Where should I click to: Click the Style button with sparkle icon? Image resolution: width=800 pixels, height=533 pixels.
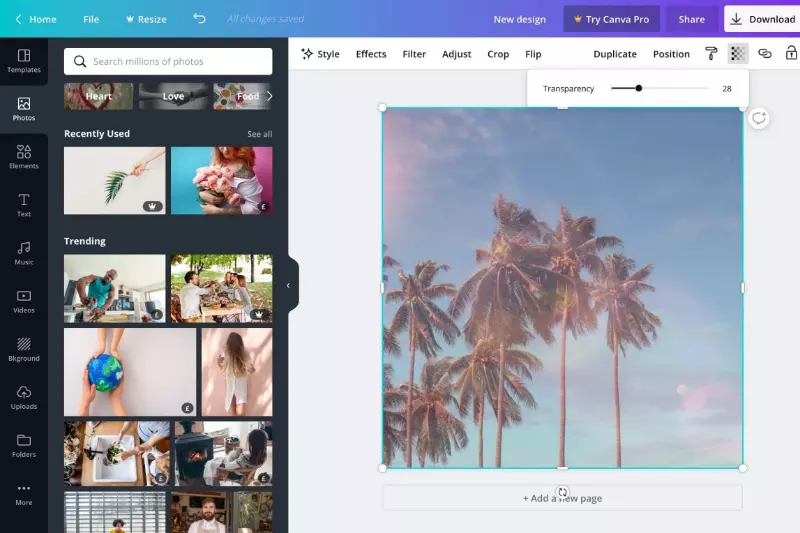[x=320, y=54]
